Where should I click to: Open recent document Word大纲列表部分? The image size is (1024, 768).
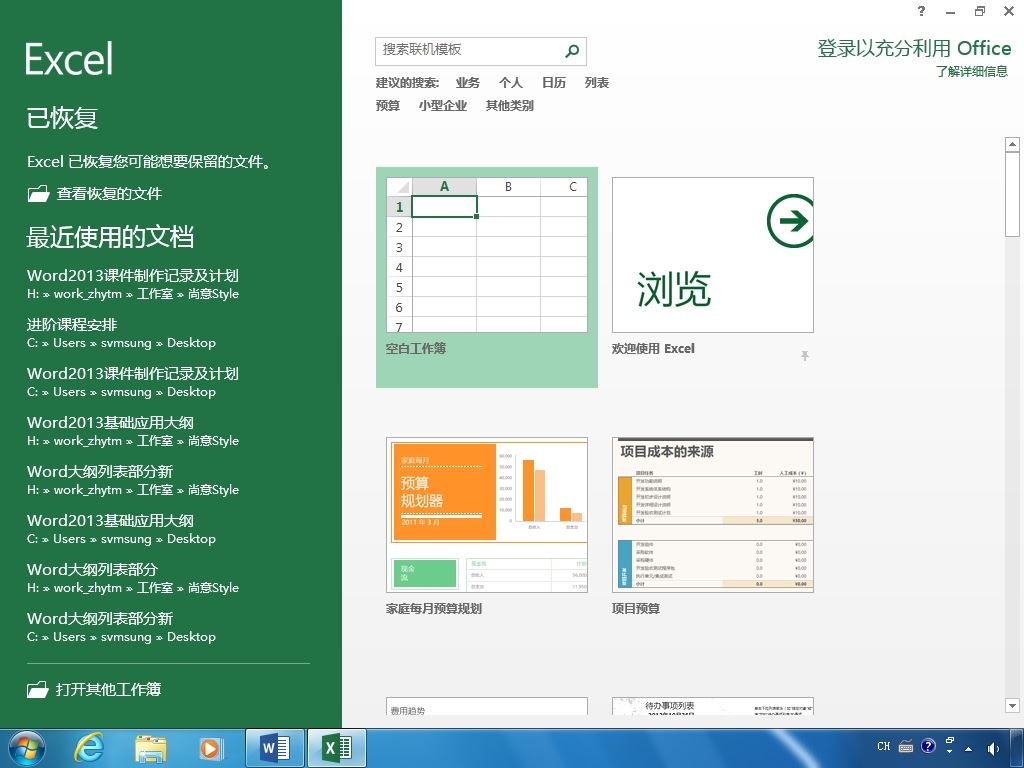tap(133, 578)
